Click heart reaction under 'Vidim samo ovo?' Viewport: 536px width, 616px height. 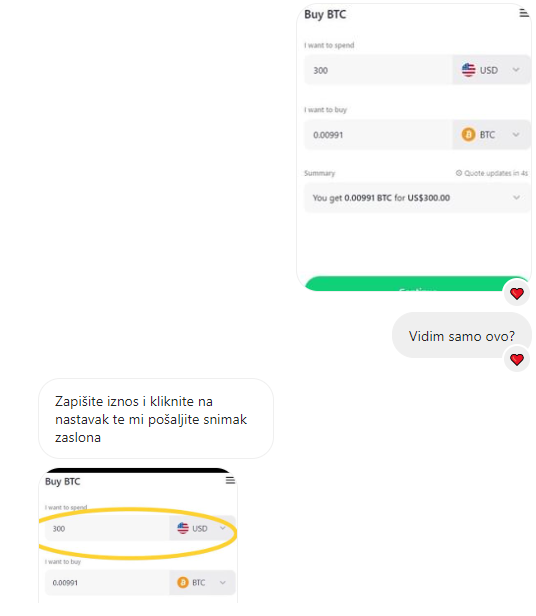[x=517, y=359]
